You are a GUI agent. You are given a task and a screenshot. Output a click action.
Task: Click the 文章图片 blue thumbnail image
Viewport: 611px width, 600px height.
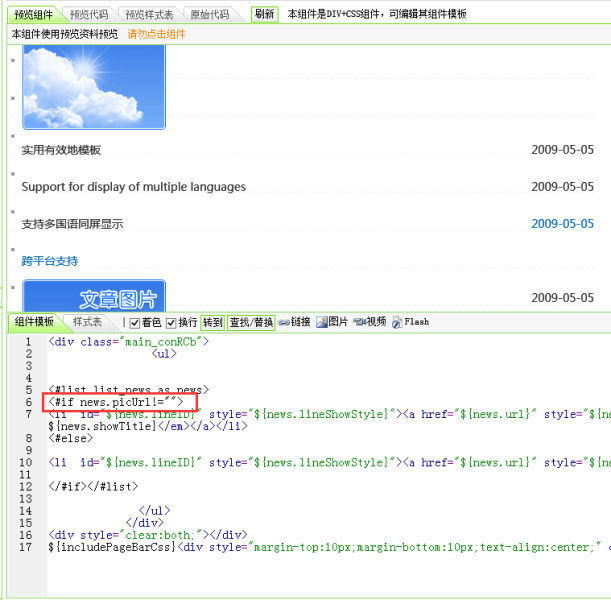coord(93,295)
